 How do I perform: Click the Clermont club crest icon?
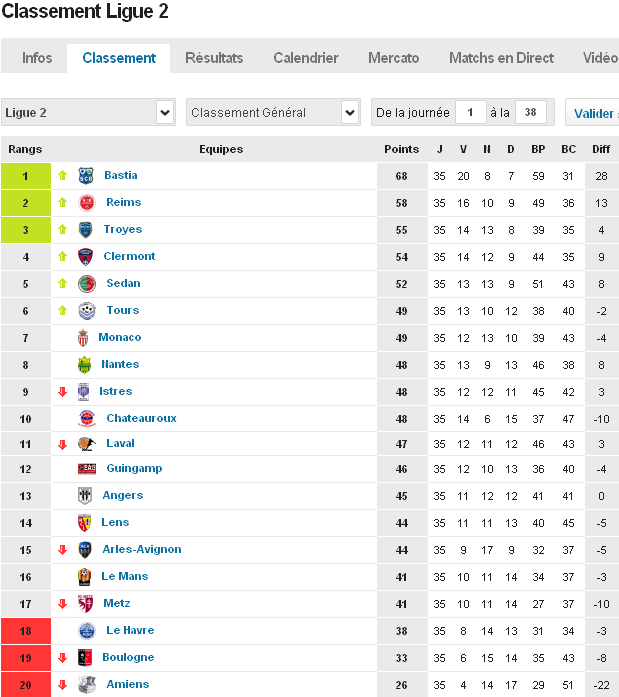pos(86,257)
